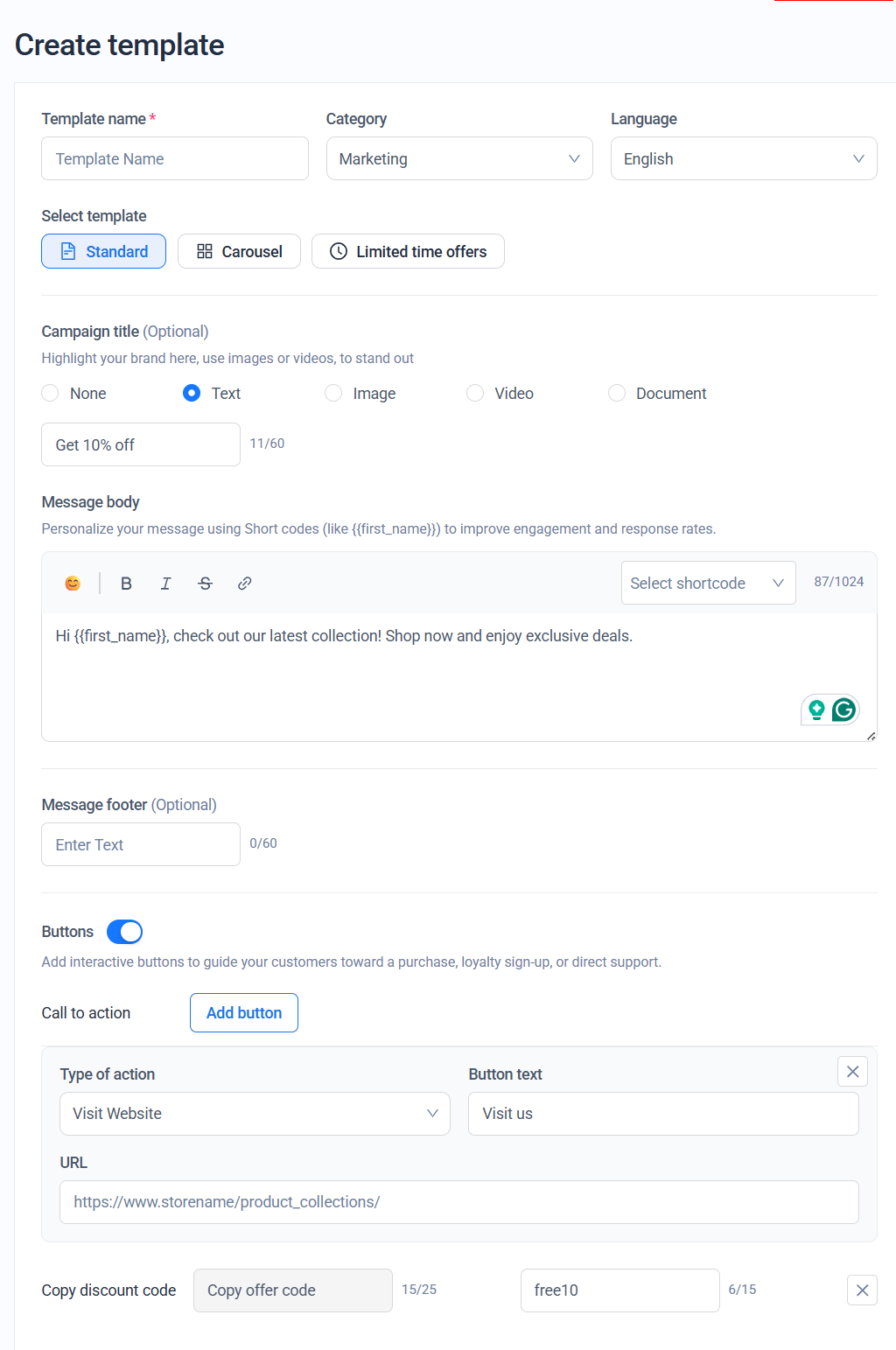
Task: Apply italic formatting to message text
Action: pos(165,584)
